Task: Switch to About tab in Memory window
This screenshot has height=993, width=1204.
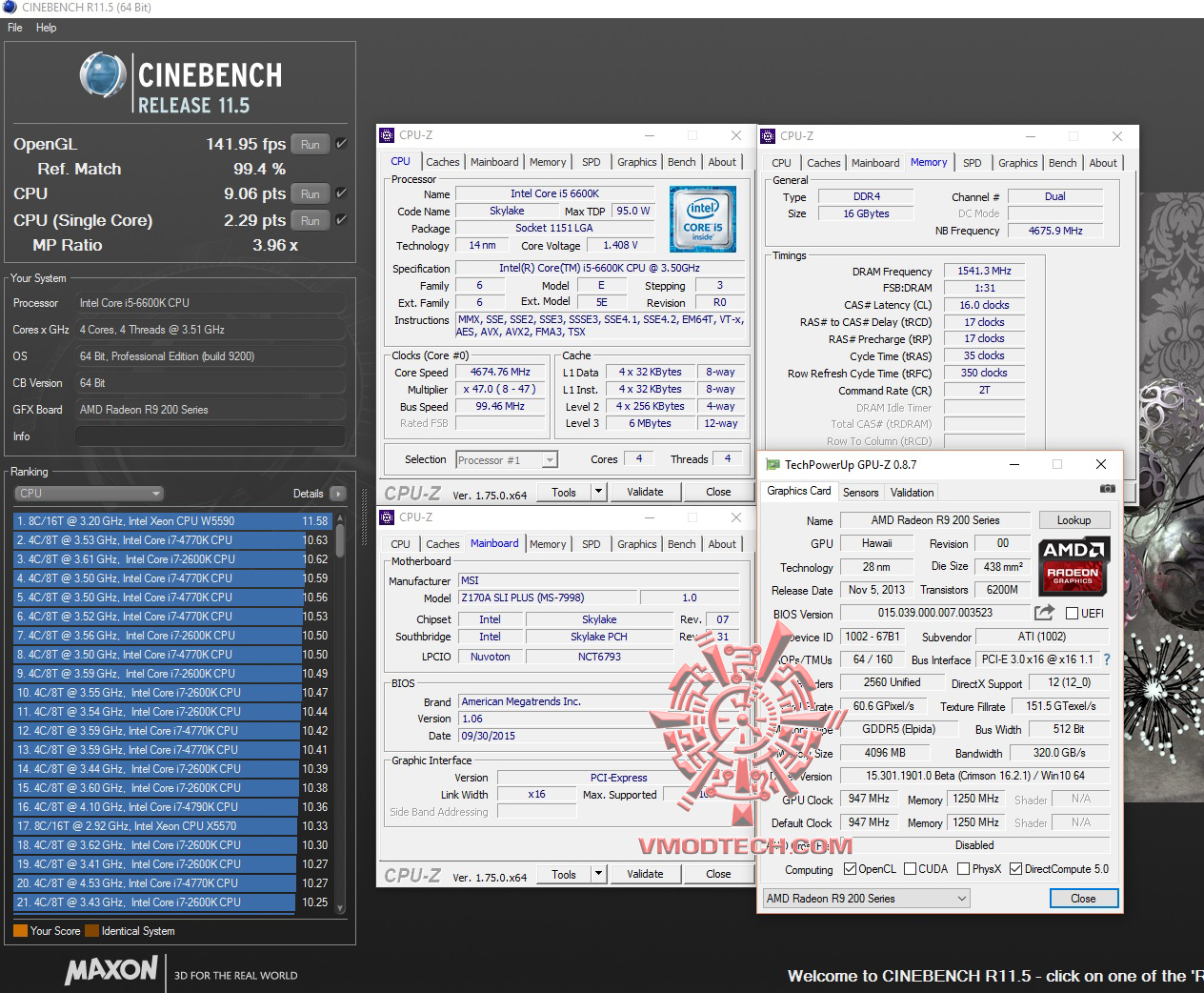Action: 1103,163
